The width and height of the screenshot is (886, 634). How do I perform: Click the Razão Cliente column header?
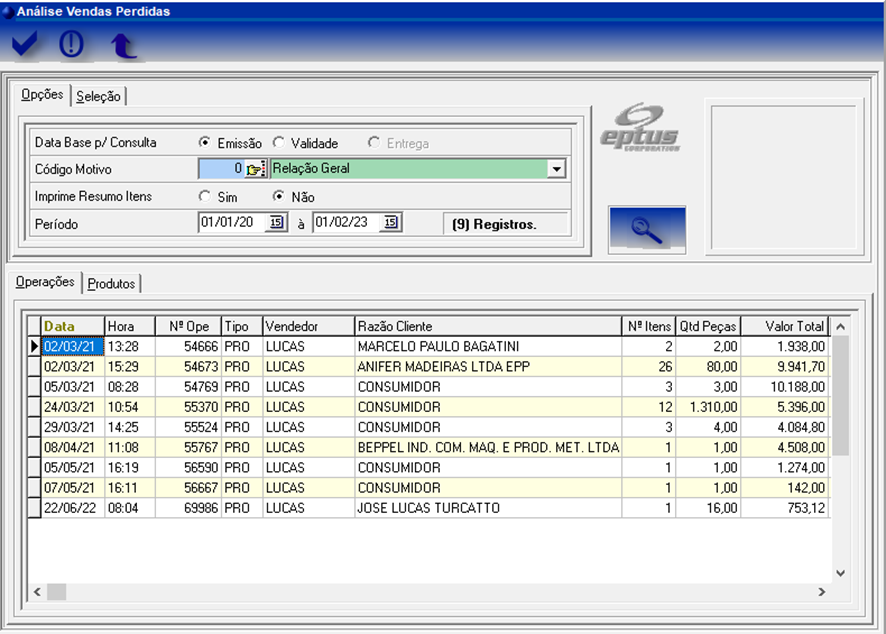pos(487,326)
